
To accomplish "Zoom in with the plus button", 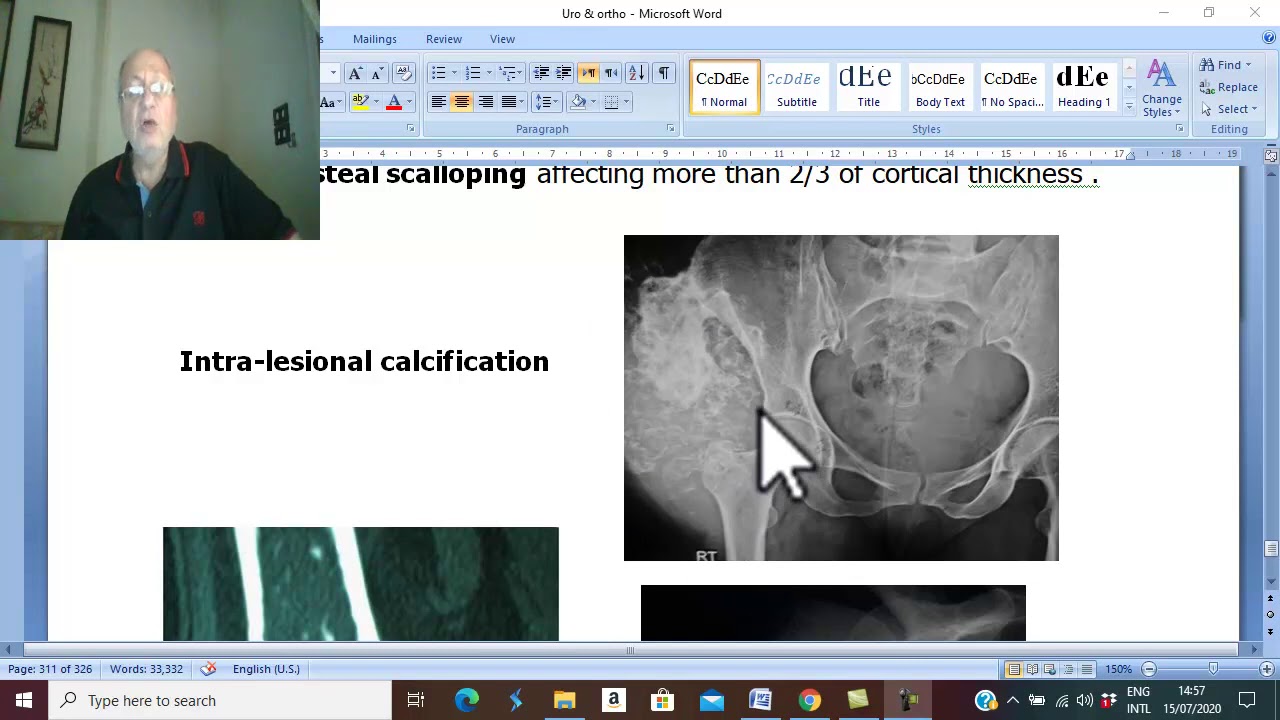I will pos(1267,669).
